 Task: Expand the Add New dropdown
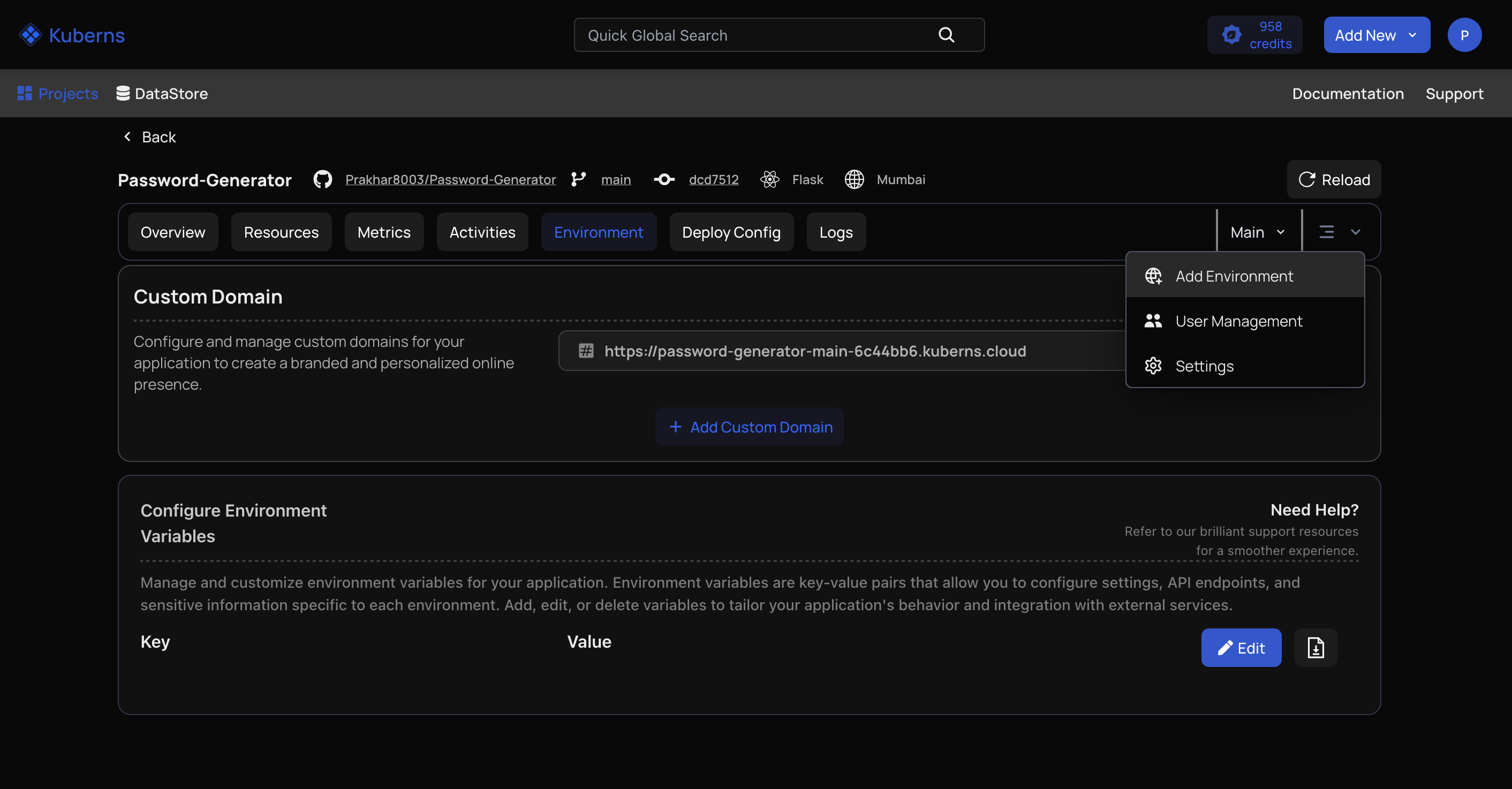point(1377,35)
